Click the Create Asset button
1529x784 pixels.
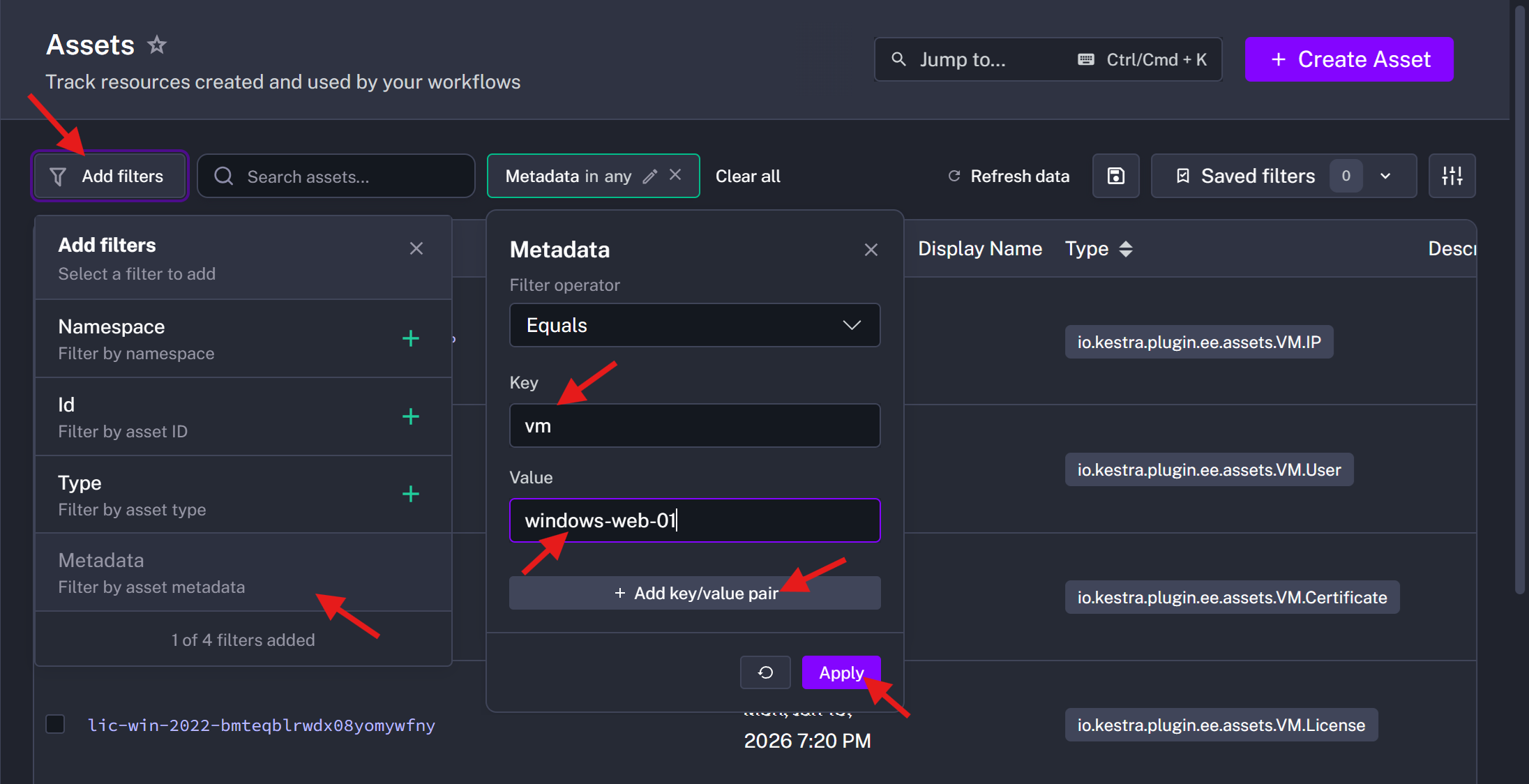tap(1348, 59)
